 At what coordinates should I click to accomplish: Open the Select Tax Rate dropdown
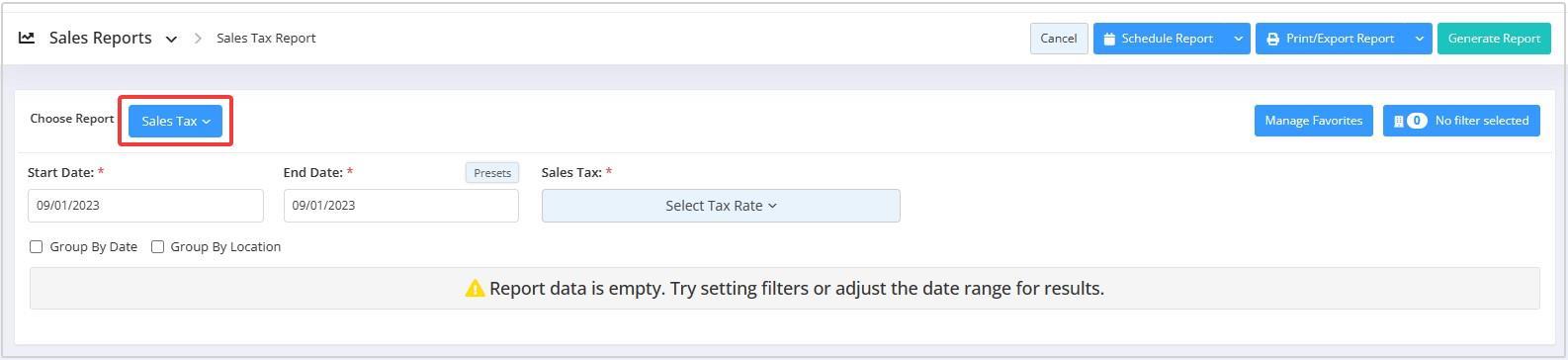[721, 206]
